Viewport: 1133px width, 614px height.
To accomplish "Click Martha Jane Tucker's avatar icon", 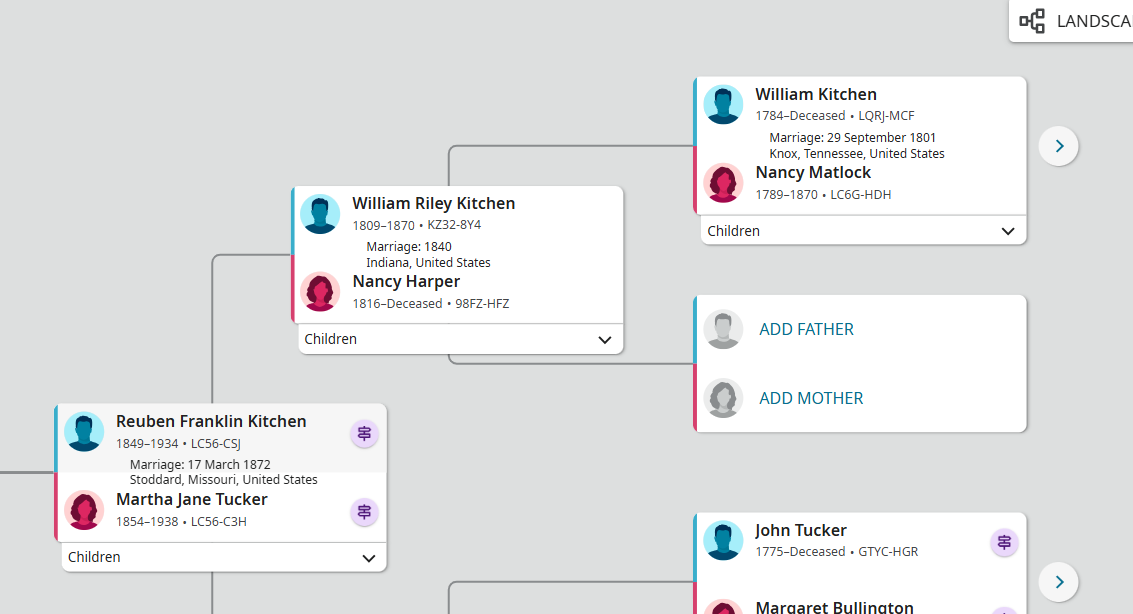I will click(x=84, y=510).
